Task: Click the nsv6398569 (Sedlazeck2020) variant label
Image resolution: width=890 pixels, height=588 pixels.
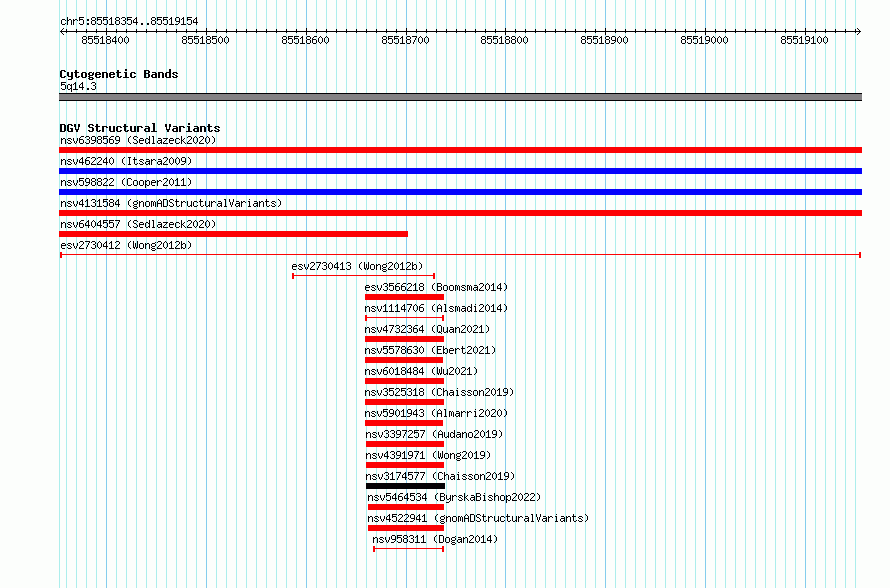Action: point(138,140)
